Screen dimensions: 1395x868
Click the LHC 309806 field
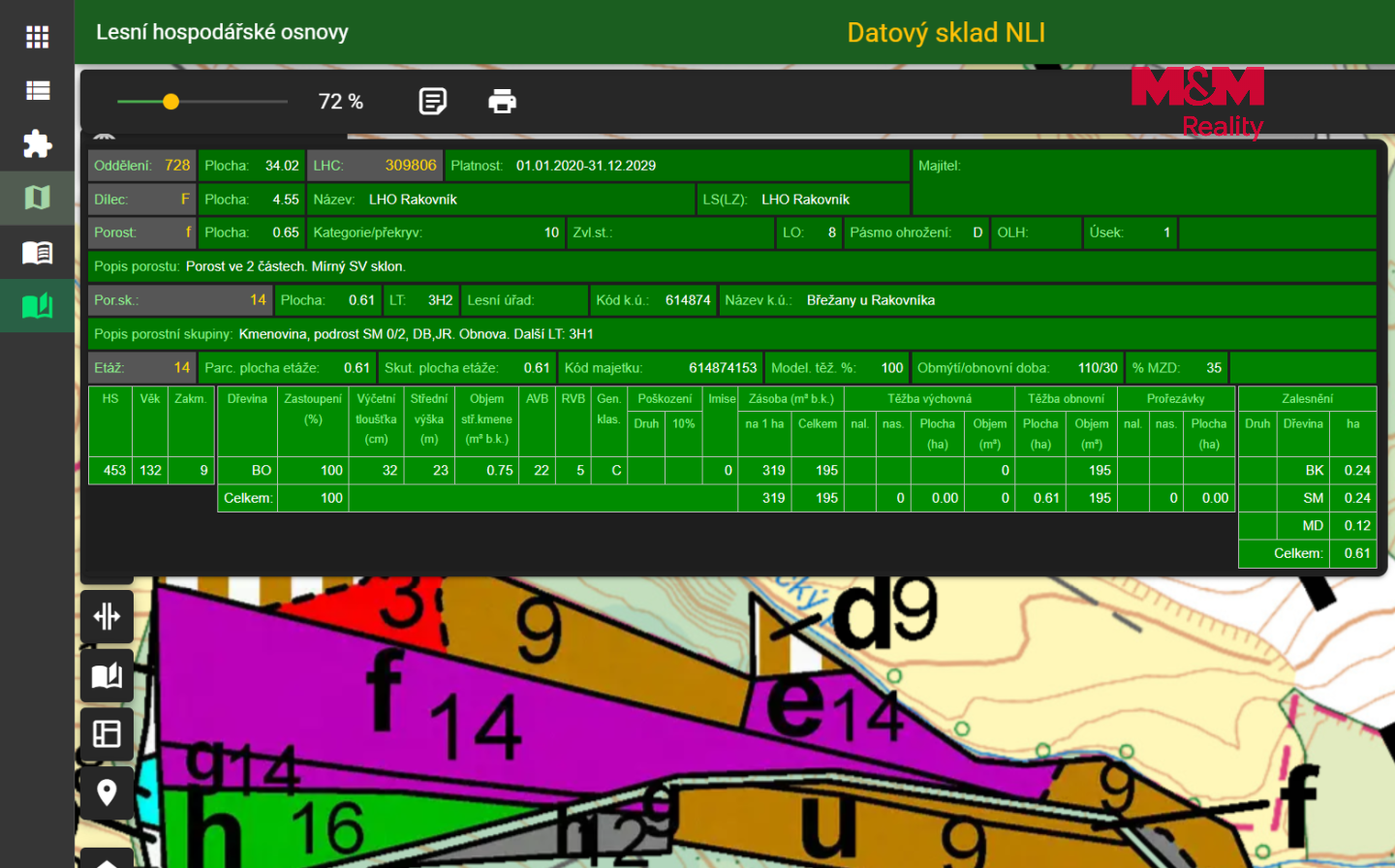click(375, 166)
